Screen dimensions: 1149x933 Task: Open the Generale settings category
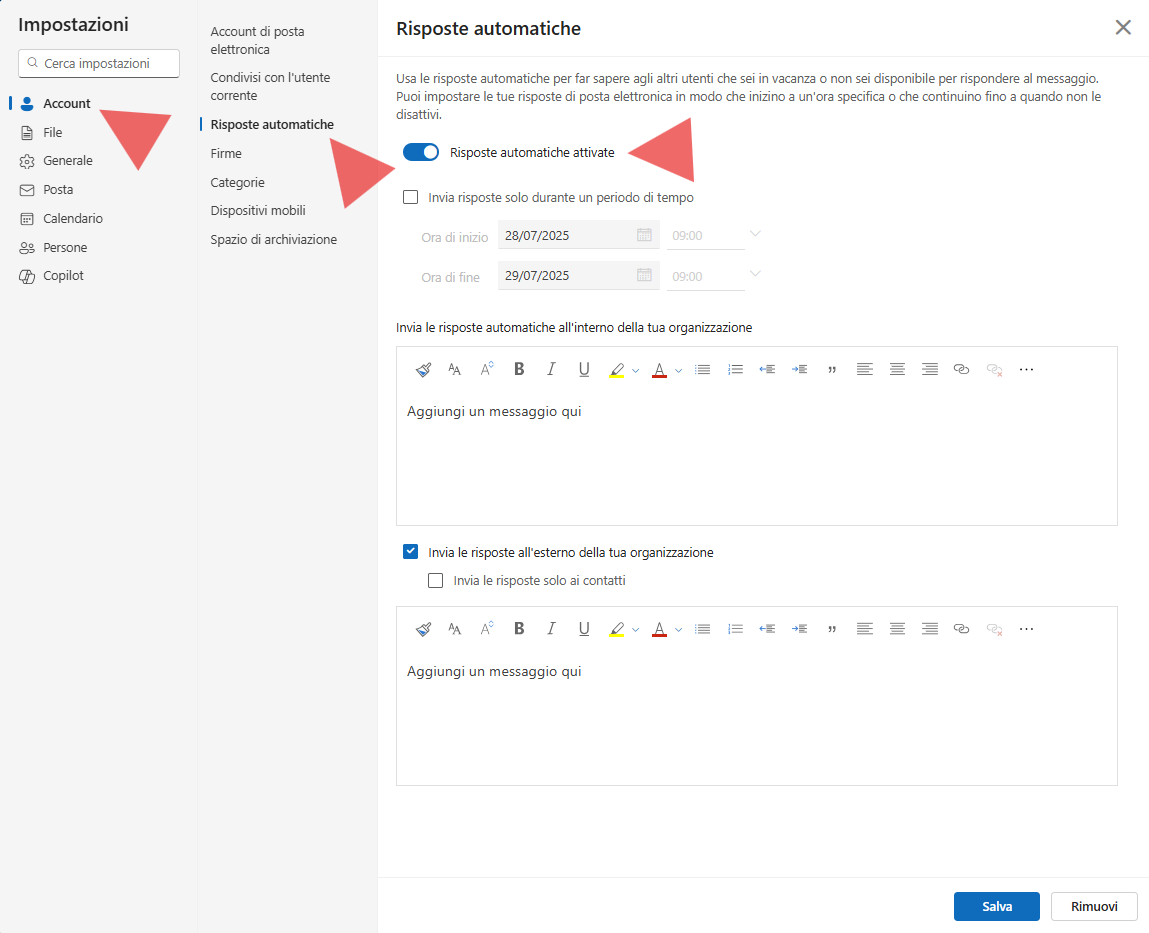[x=56, y=161]
